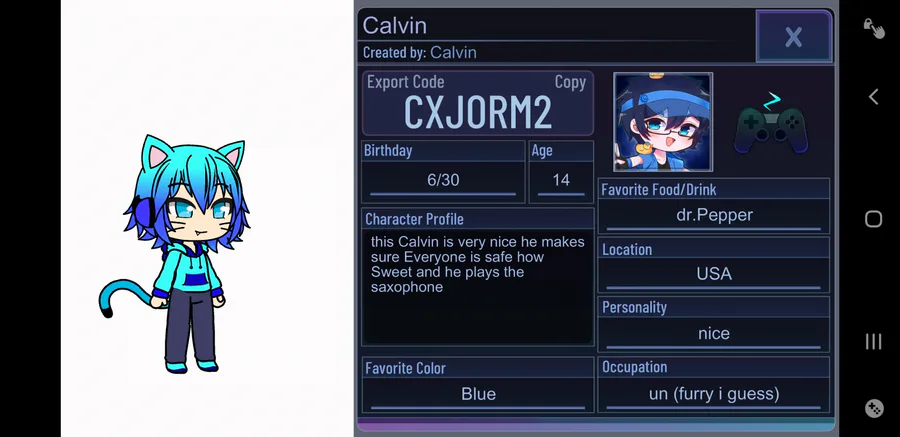
Task: Tap the round gamepad icon at bottom right
Action: coord(874,408)
